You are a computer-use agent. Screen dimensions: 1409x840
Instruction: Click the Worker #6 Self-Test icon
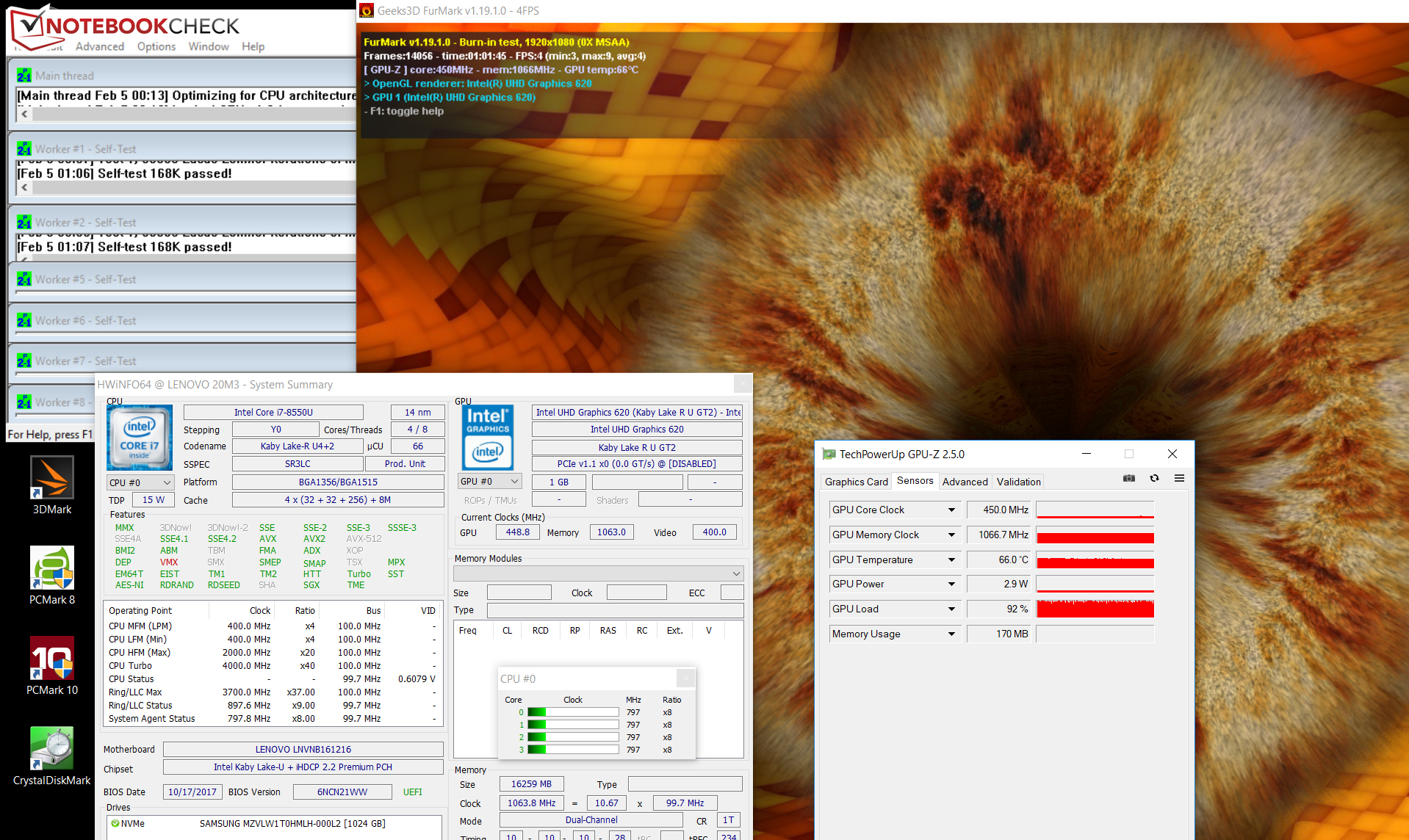tap(24, 320)
